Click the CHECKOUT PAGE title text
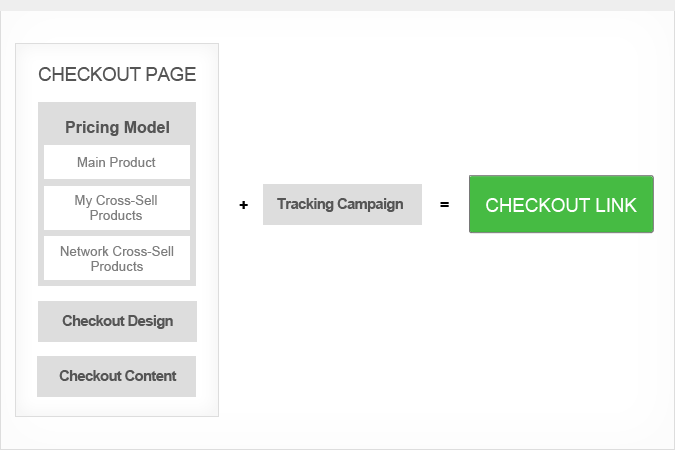675x450 pixels. point(117,74)
